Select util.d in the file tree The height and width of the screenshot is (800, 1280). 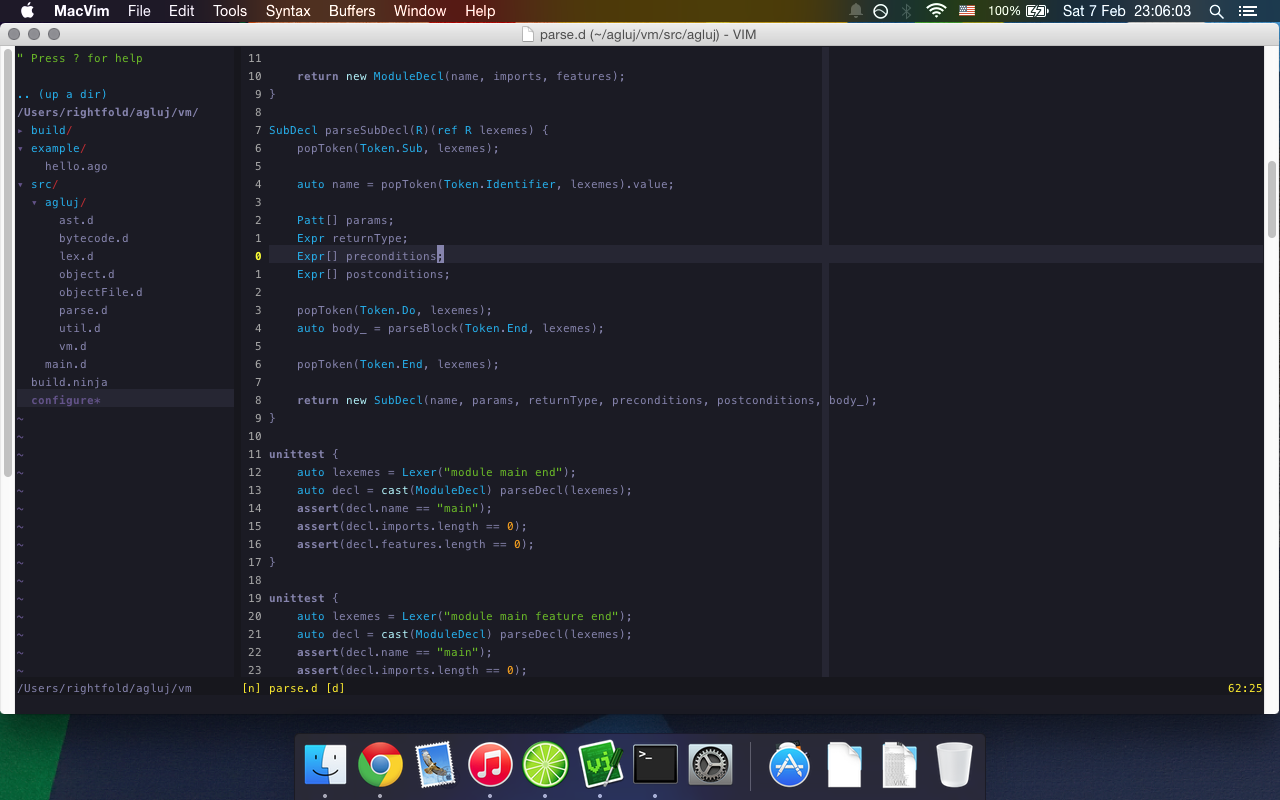[80, 328]
